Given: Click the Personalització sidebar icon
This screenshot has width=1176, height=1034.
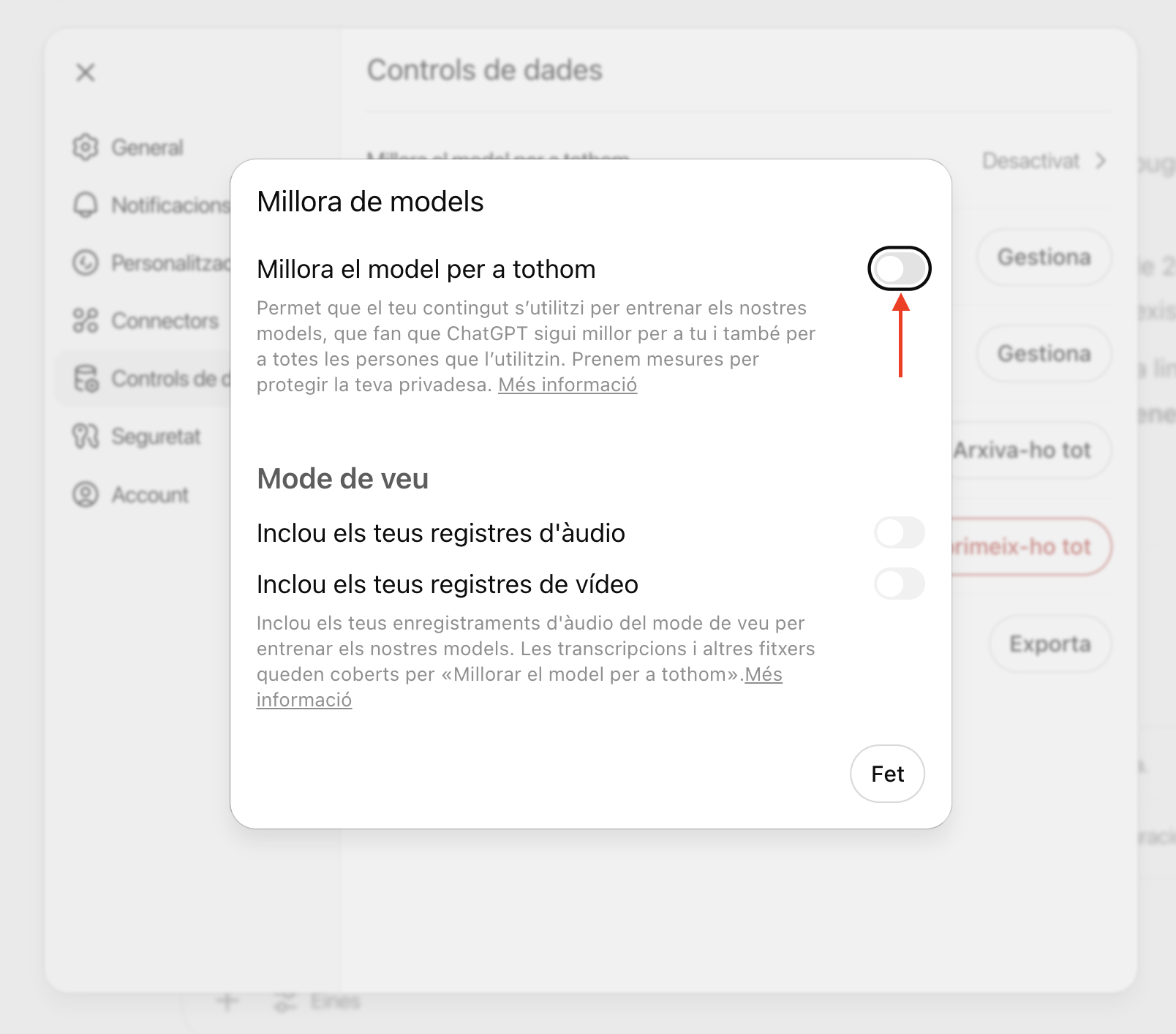Looking at the screenshot, I should click(x=86, y=263).
